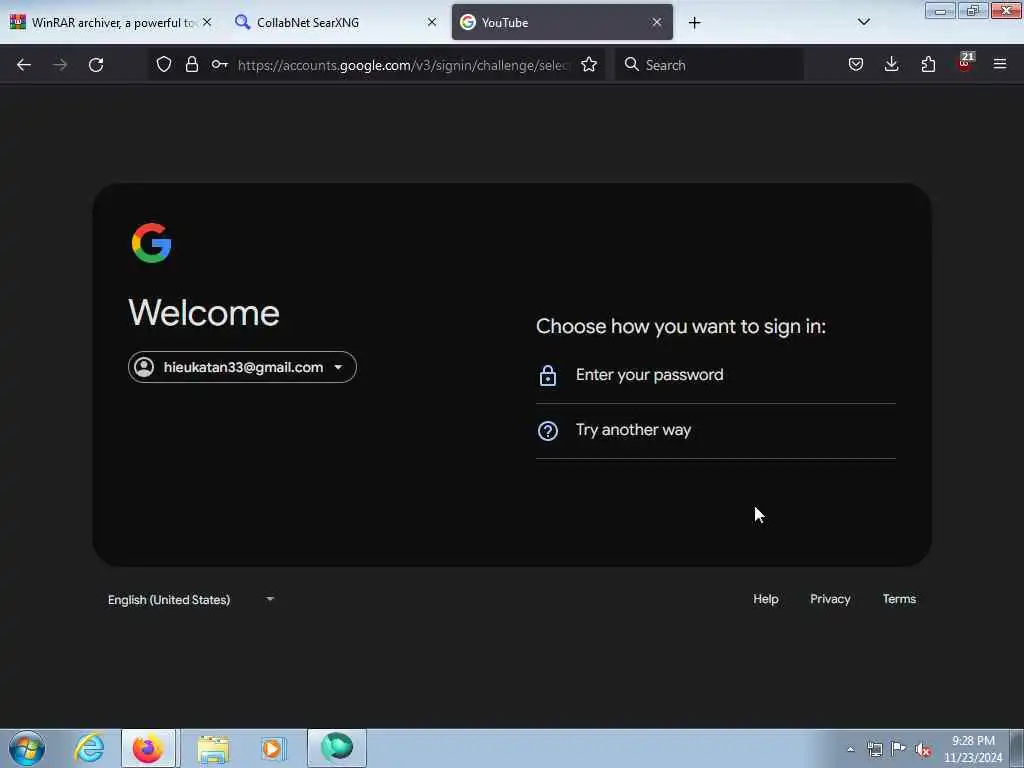This screenshot has height=768, width=1024.
Task: Click the network tray icon
Action: pyautogui.click(x=874, y=750)
